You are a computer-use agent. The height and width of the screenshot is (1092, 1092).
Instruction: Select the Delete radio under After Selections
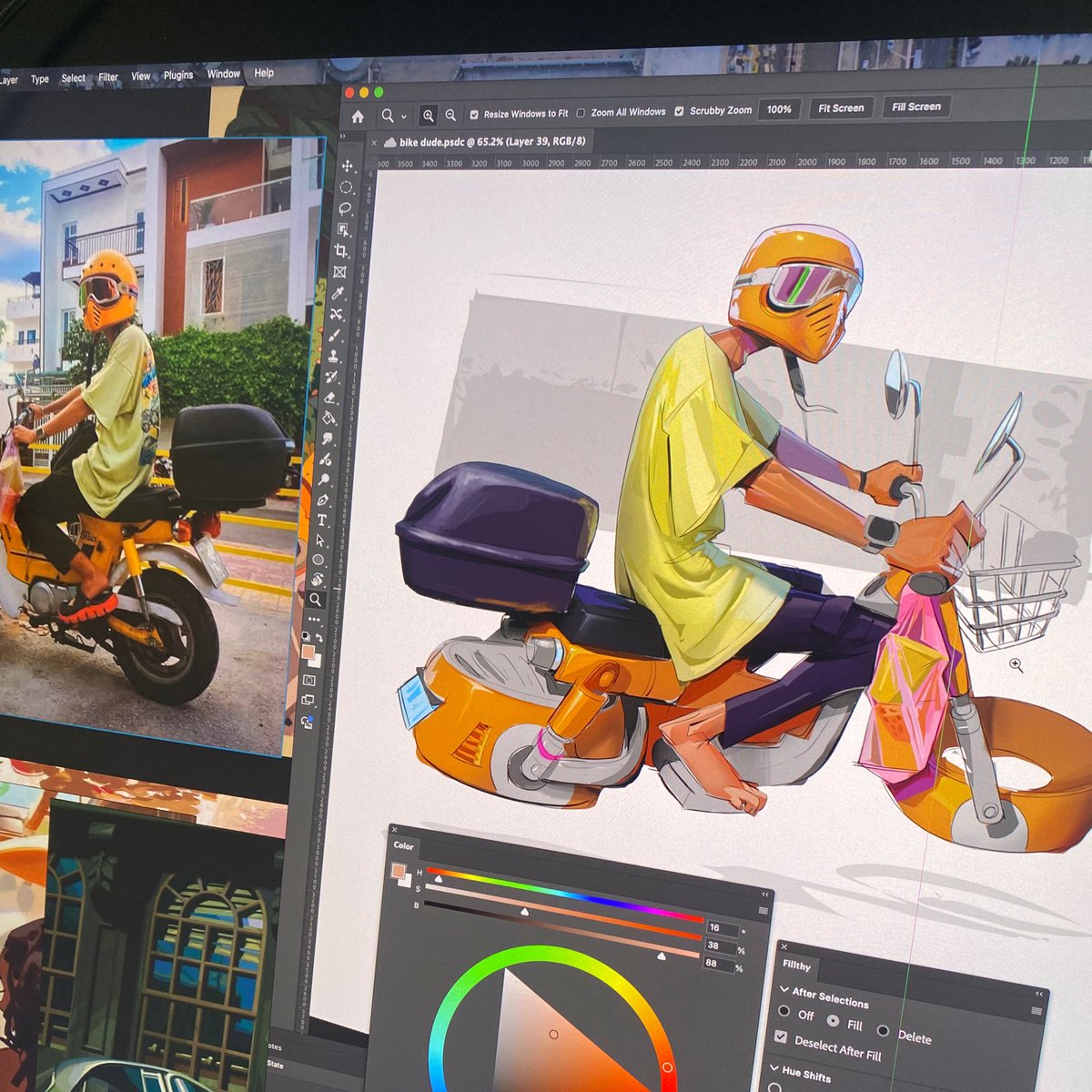(x=883, y=1030)
